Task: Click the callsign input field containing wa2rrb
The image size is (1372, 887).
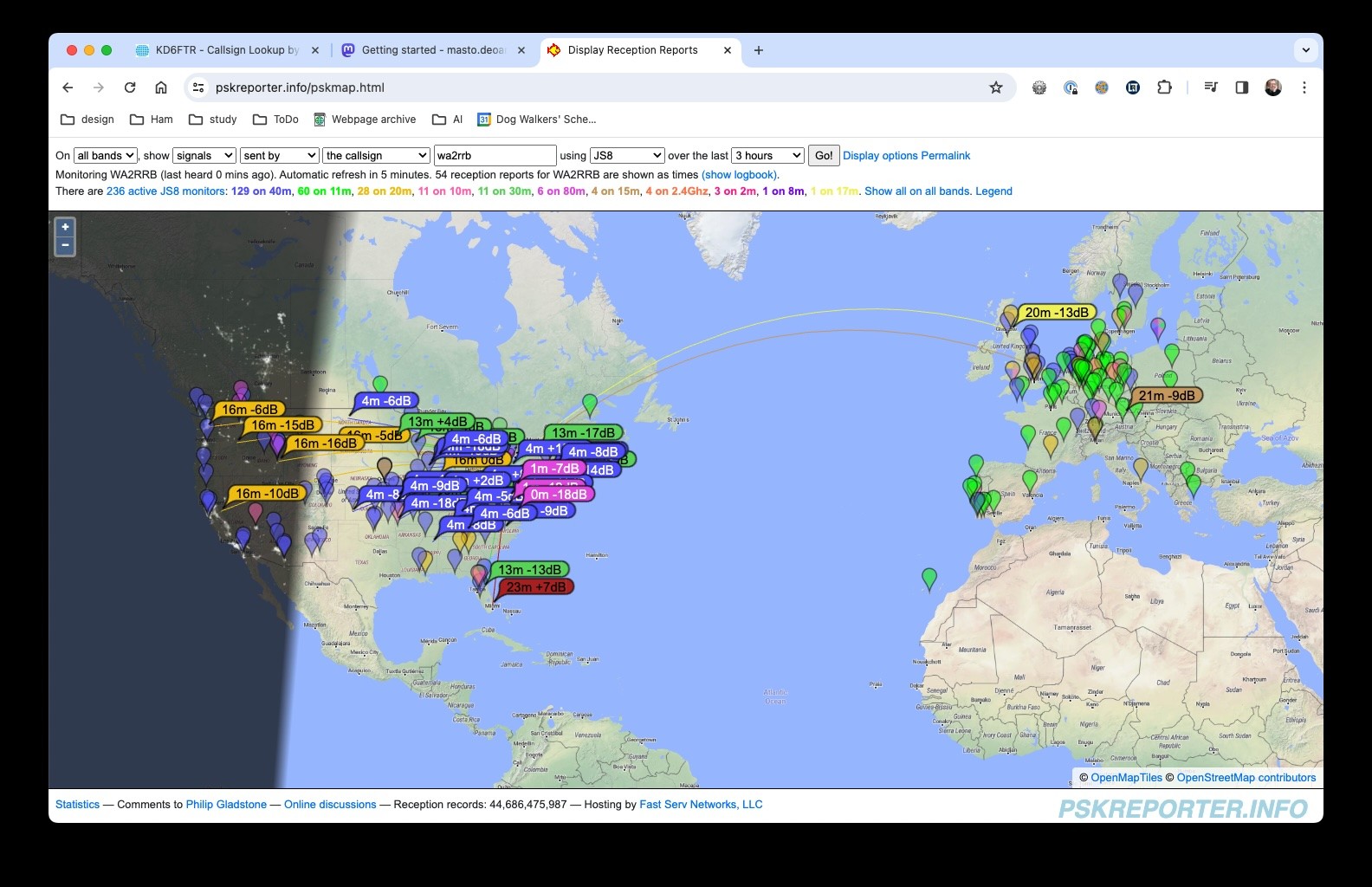Action: (494, 156)
